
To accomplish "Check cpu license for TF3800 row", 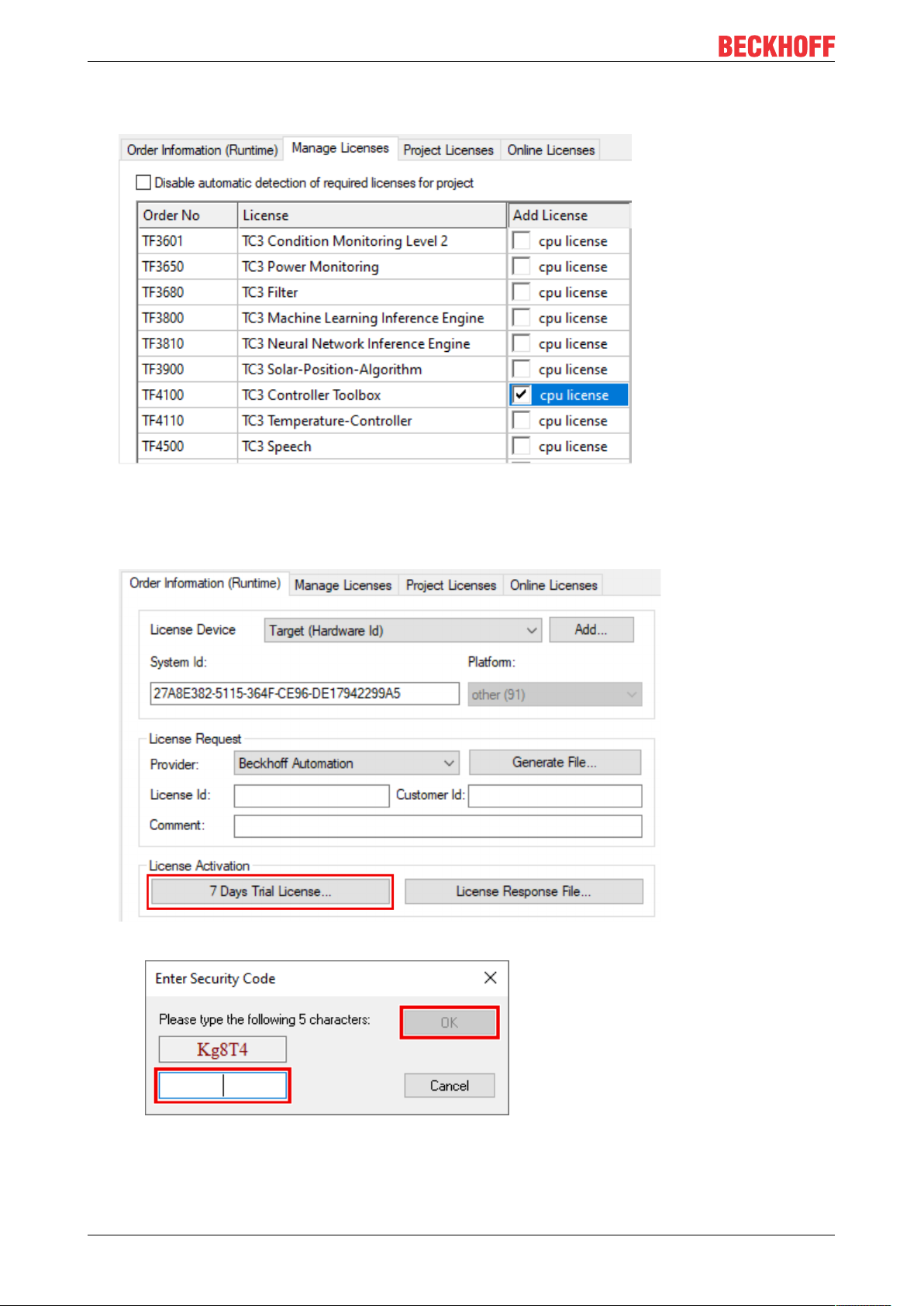I will pos(522,317).
